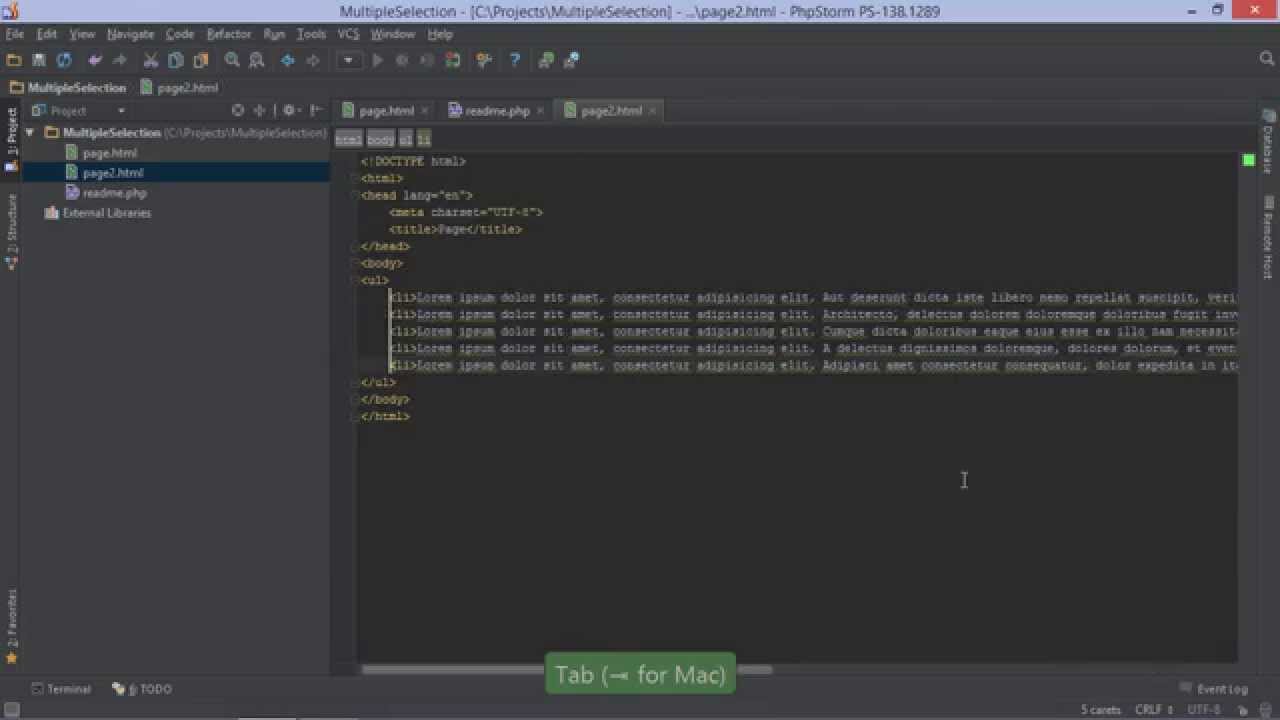This screenshot has height=720, width=1280.
Task: Open the Edit menu
Action: pyautogui.click(x=47, y=34)
